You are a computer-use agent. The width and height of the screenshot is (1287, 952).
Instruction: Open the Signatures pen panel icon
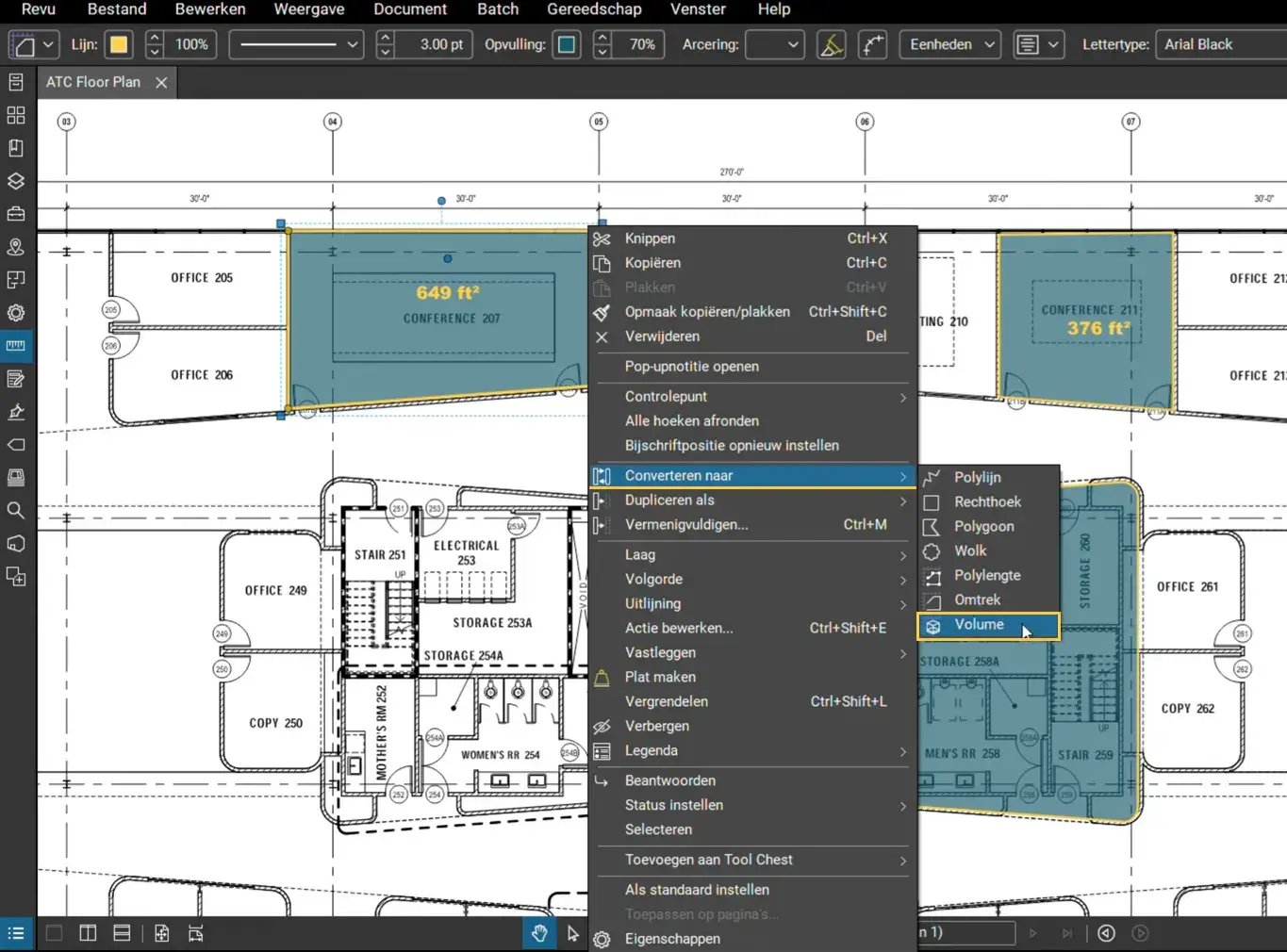pyautogui.click(x=16, y=412)
